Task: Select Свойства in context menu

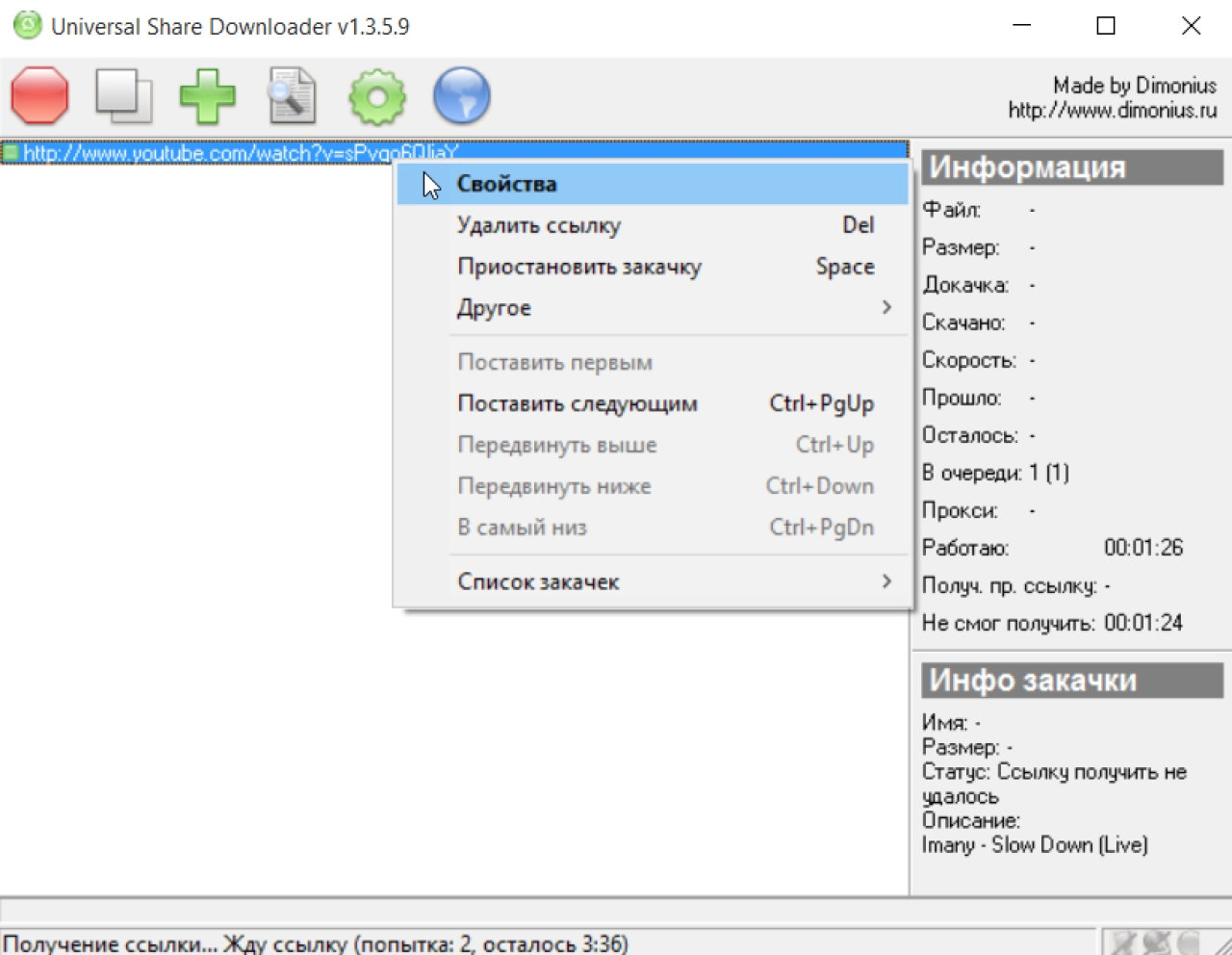Action: (x=653, y=184)
